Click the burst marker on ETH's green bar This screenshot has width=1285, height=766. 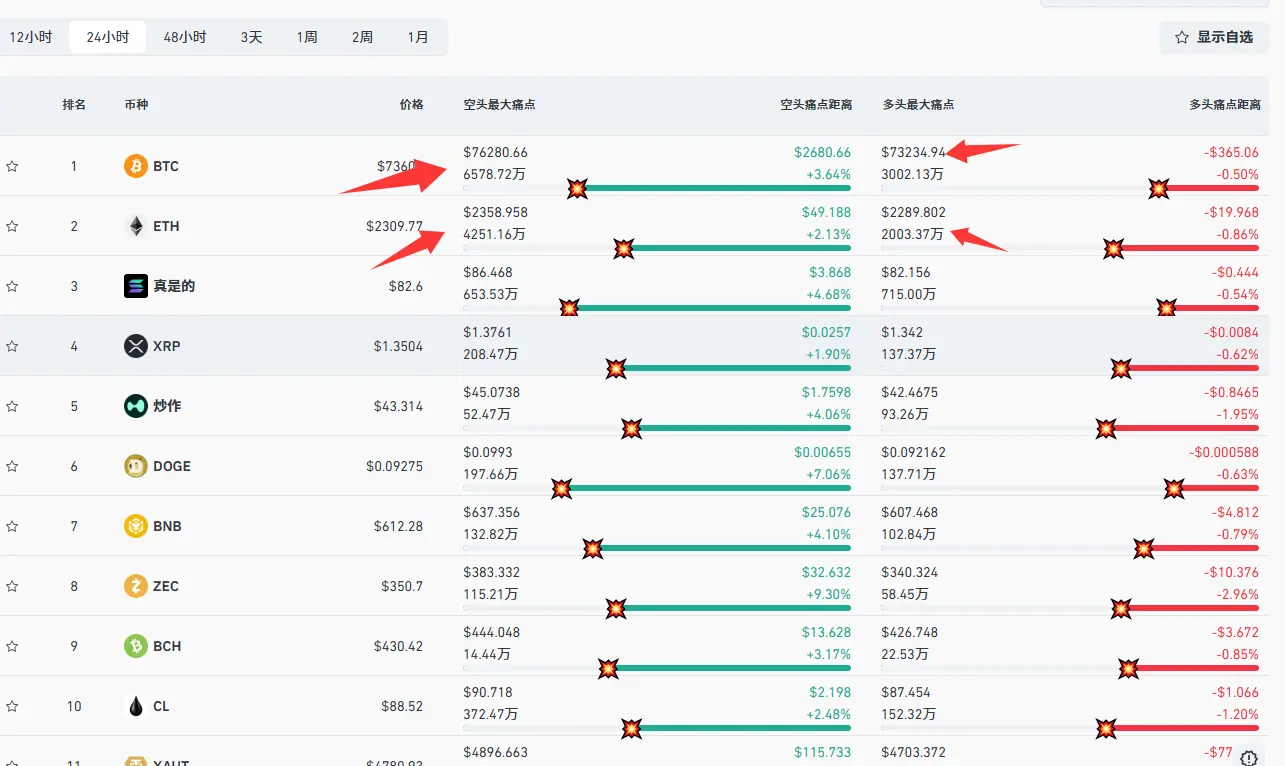[x=624, y=248]
